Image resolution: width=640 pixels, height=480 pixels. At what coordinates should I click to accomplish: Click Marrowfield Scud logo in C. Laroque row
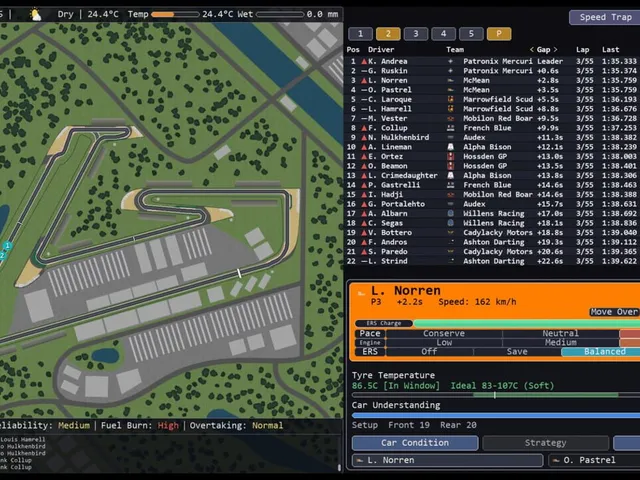tap(451, 99)
